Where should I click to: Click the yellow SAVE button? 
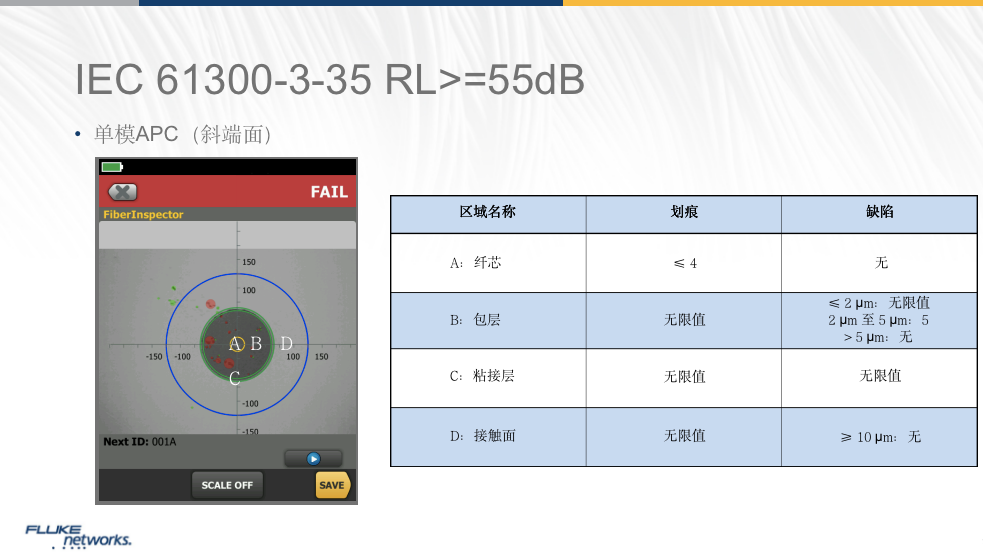pyautogui.click(x=332, y=485)
